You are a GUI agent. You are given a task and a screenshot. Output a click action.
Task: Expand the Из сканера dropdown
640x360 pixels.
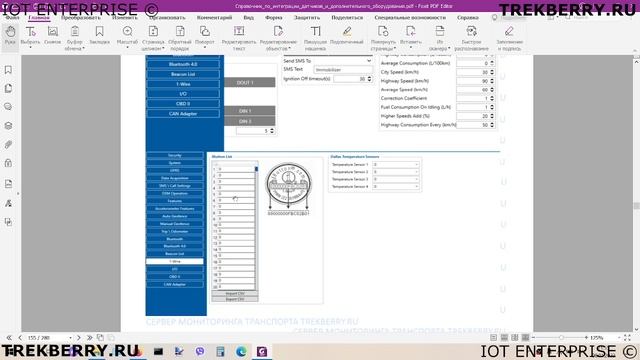(449, 49)
